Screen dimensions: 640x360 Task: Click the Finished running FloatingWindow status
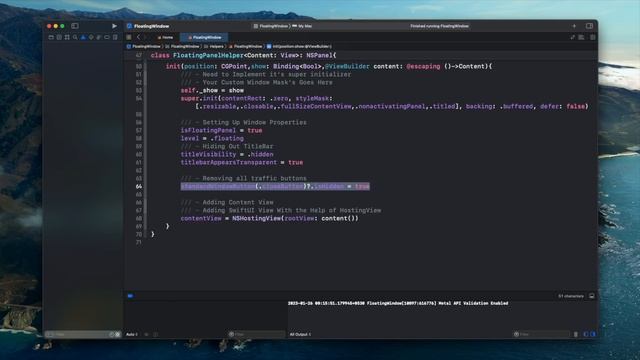(x=439, y=26)
